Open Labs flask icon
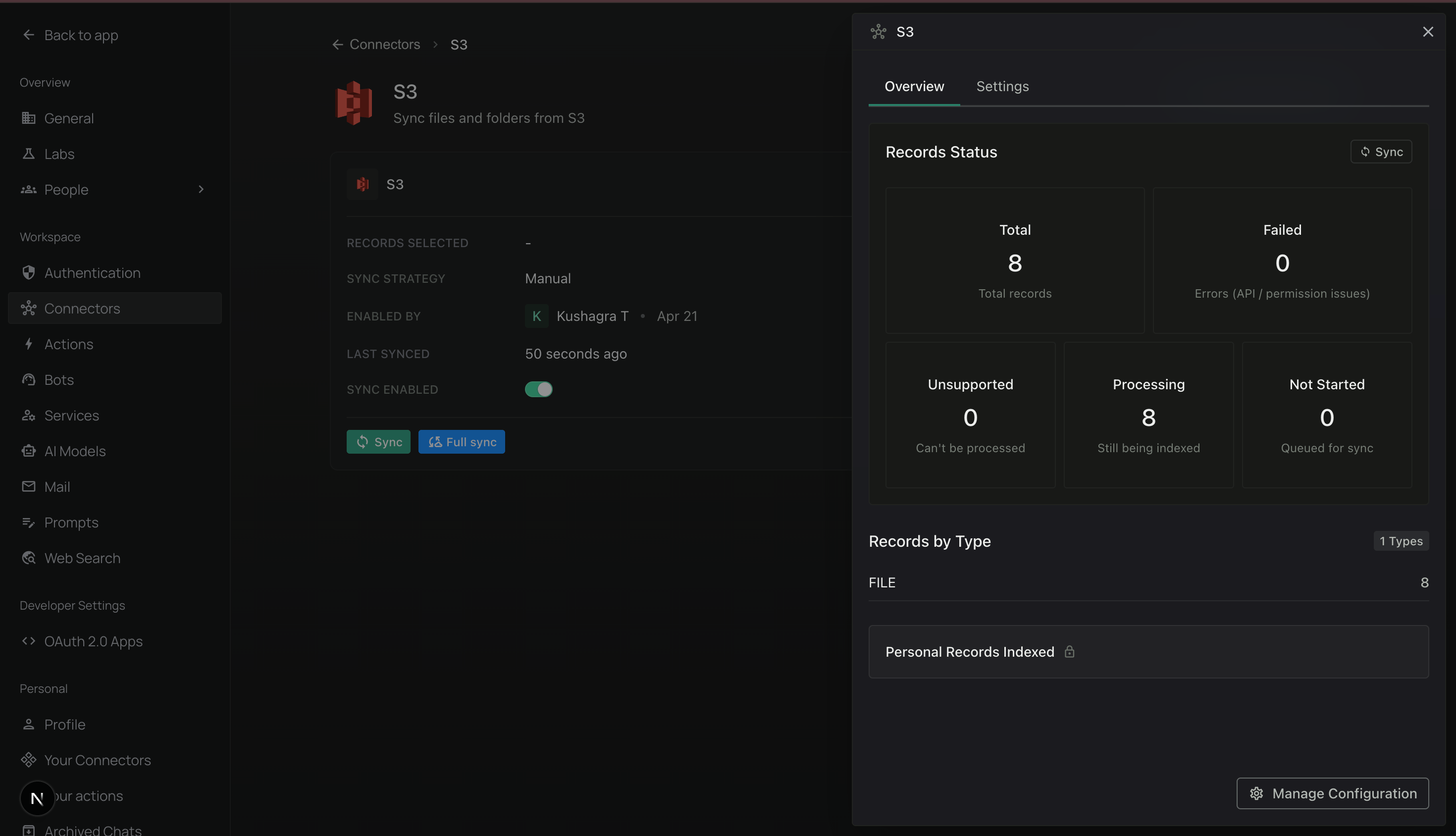 [29, 154]
